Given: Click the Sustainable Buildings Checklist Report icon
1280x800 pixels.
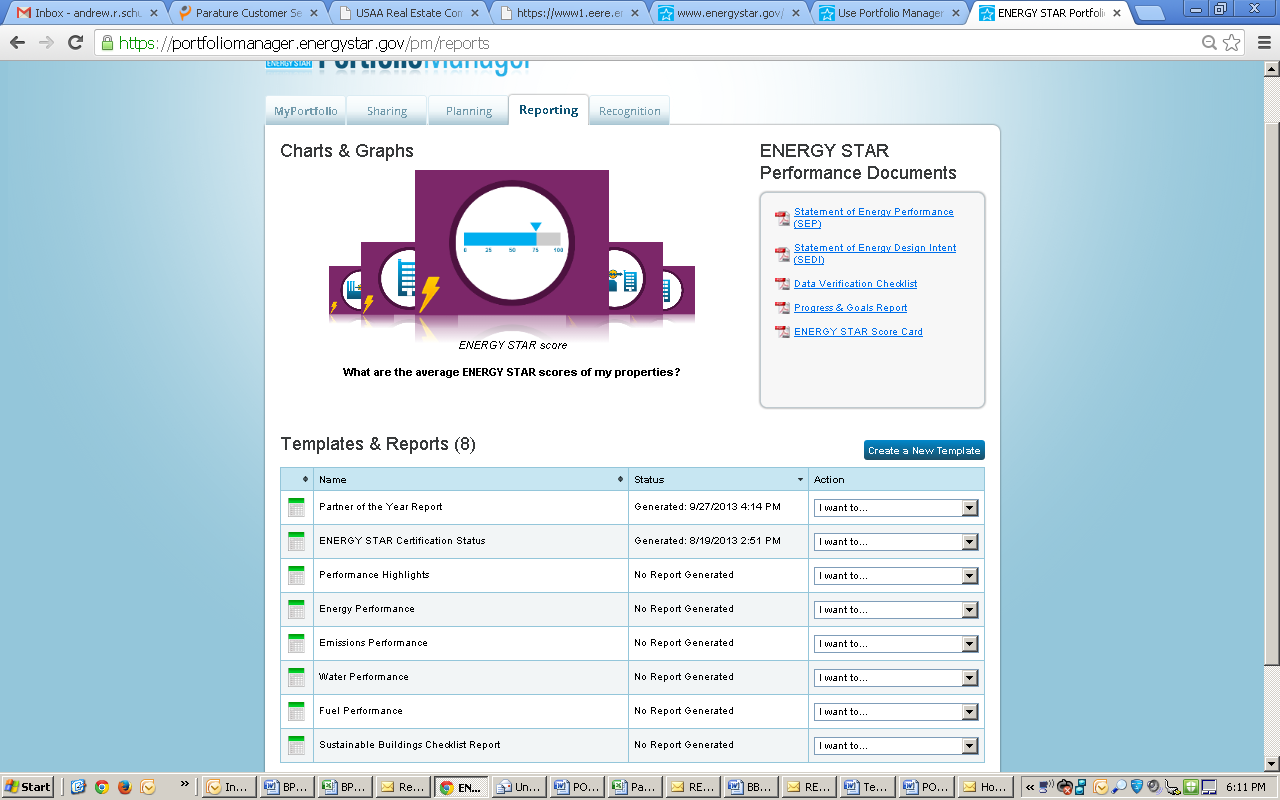Looking at the screenshot, I should 296,745.
